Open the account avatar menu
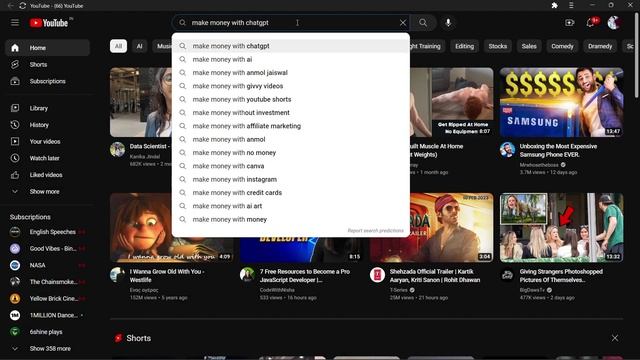This screenshot has width=640, height=360. point(613,23)
